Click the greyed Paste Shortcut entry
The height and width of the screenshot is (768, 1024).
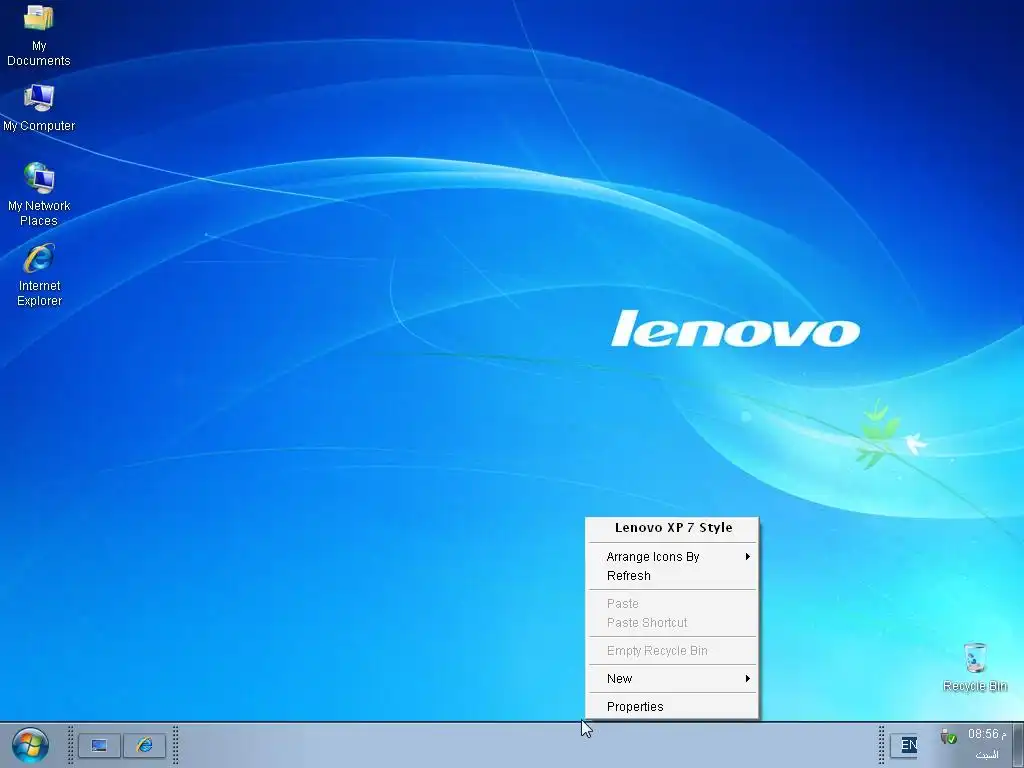pyautogui.click(x=673, y=622)
